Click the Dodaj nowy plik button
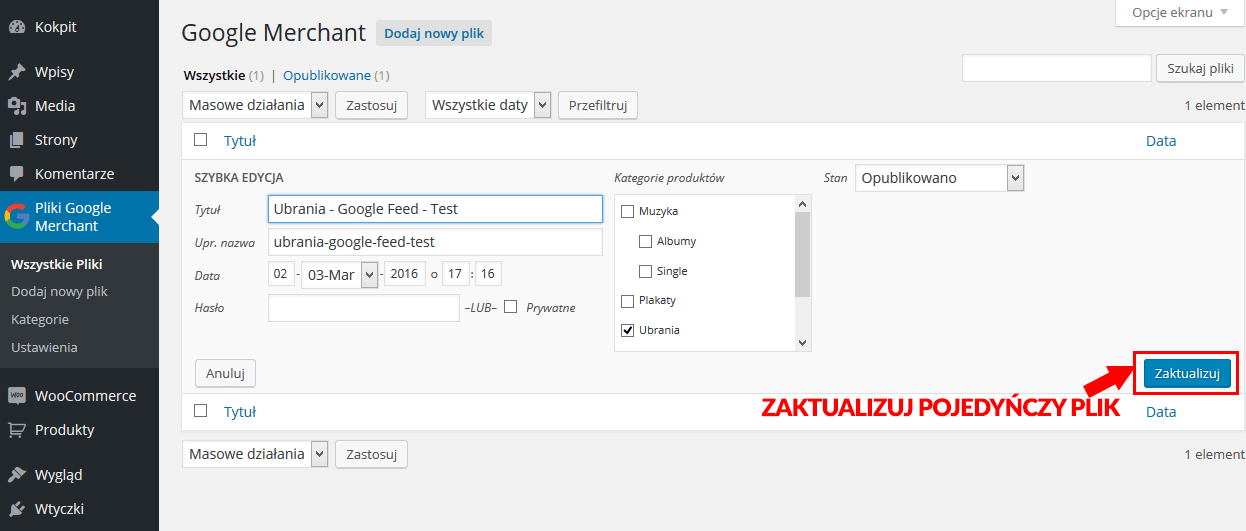The image size is (1246, 531). (434, 34)
